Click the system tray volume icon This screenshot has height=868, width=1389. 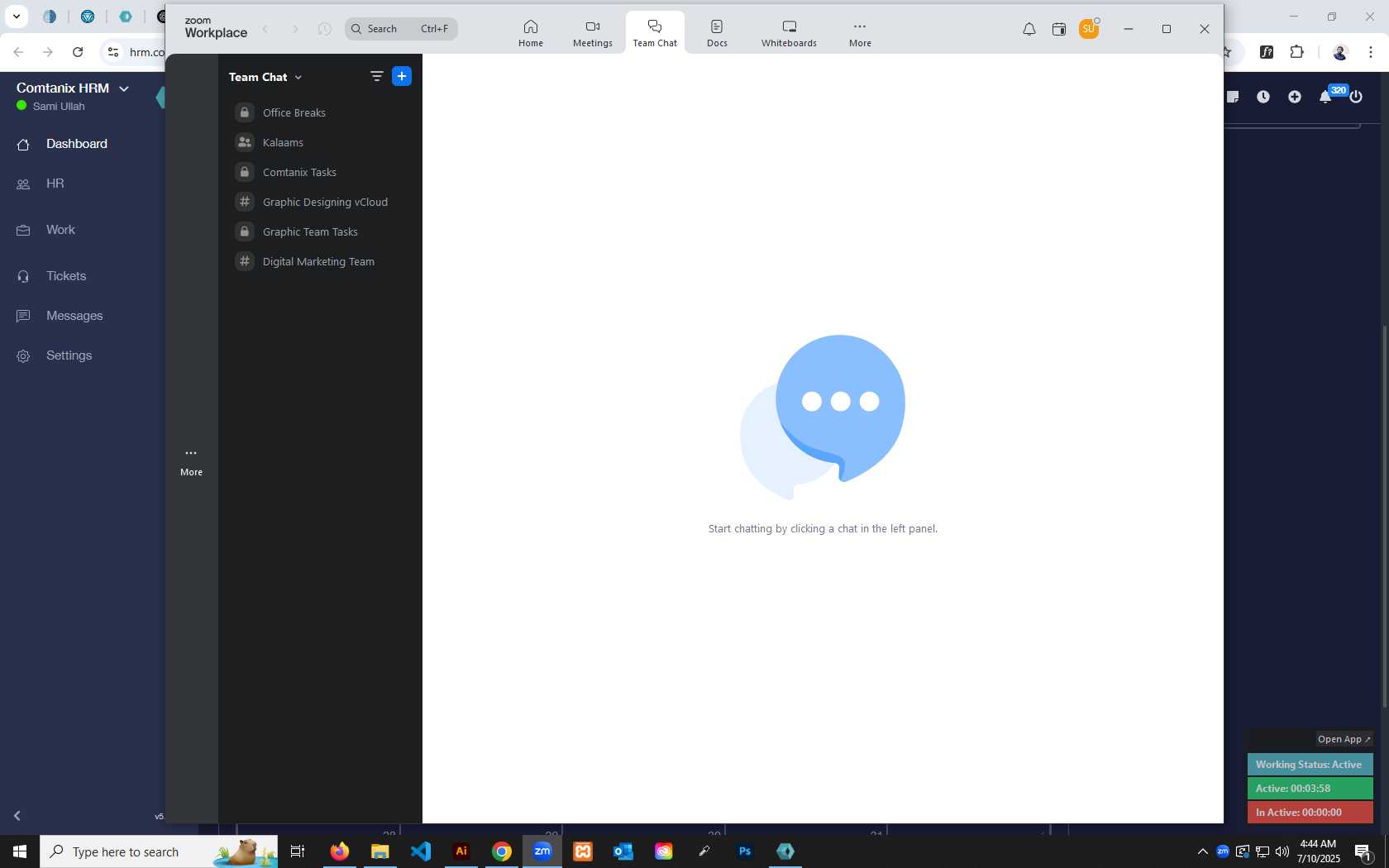tap(1282, 851)
